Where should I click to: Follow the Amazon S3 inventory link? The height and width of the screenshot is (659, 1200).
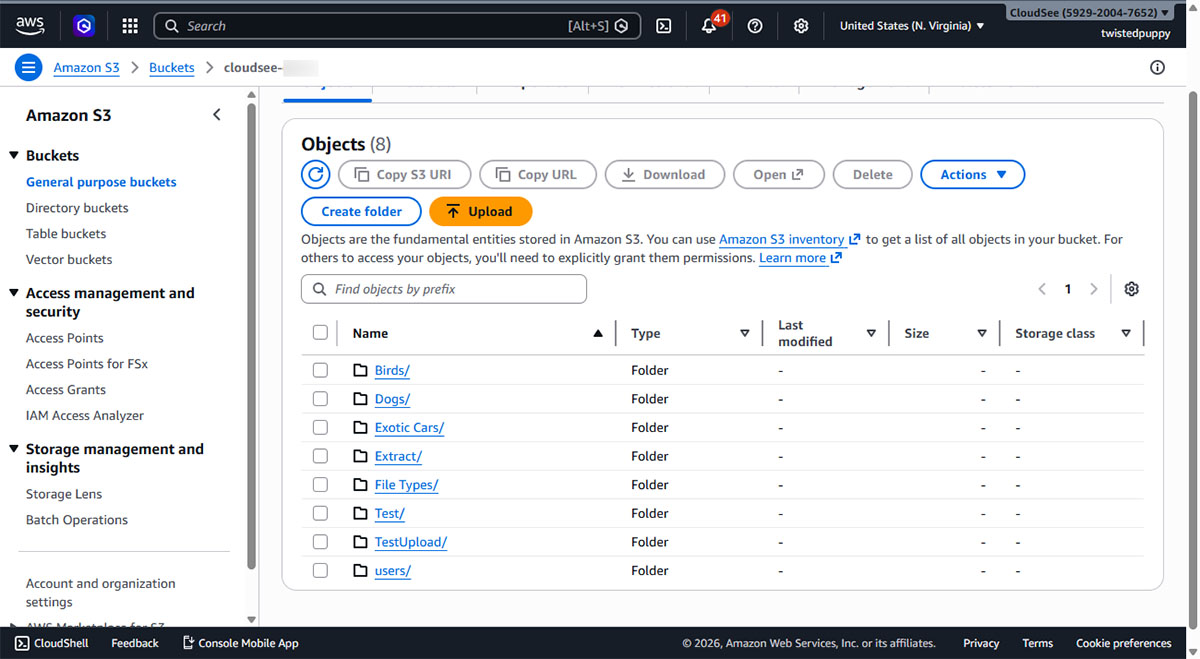coord(790,240)
